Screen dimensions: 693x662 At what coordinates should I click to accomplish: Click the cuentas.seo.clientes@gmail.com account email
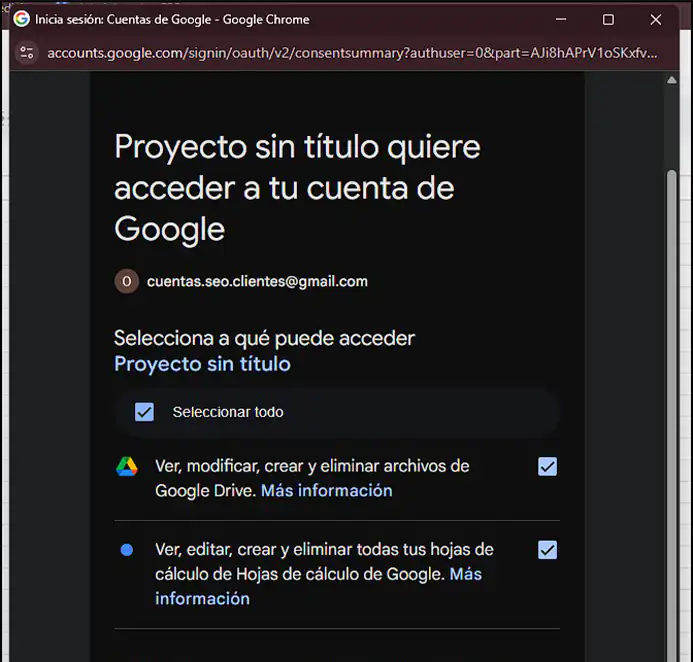(257, 282)
